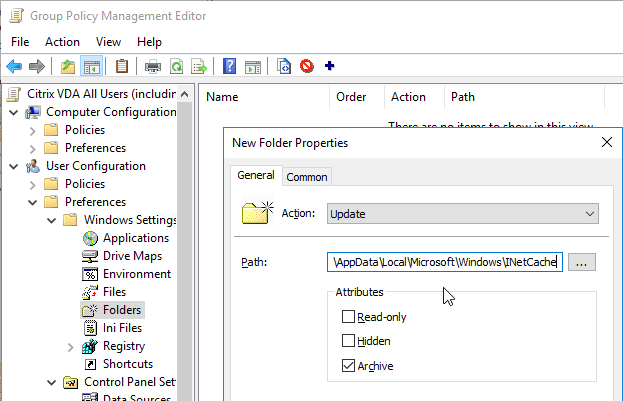This screenshot has height=401, width=623.
Task: Click the tree pane scroll up arrow
Action: 184,95
